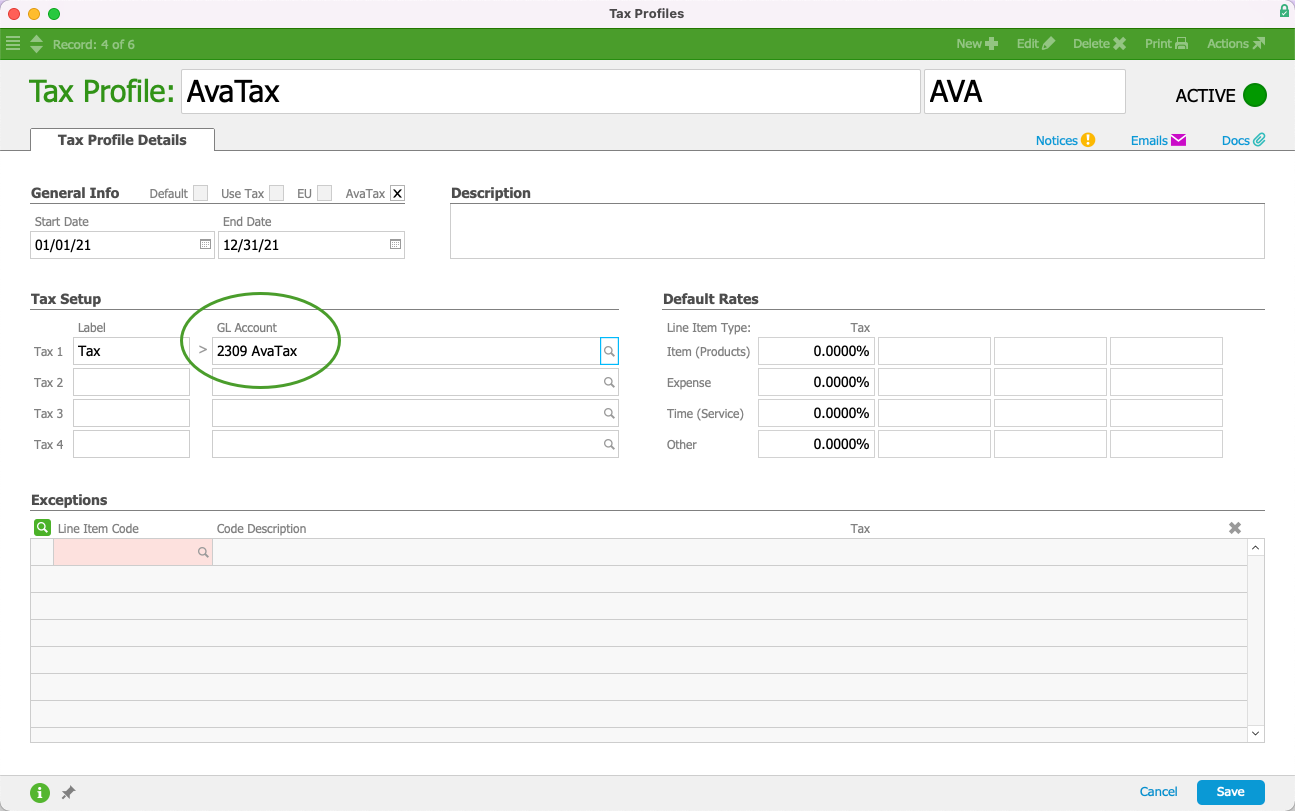Select the Tax Profile Details tab
Image resolution: width=1295 pixels, height=811 pixels.
[x=122, y=140]
